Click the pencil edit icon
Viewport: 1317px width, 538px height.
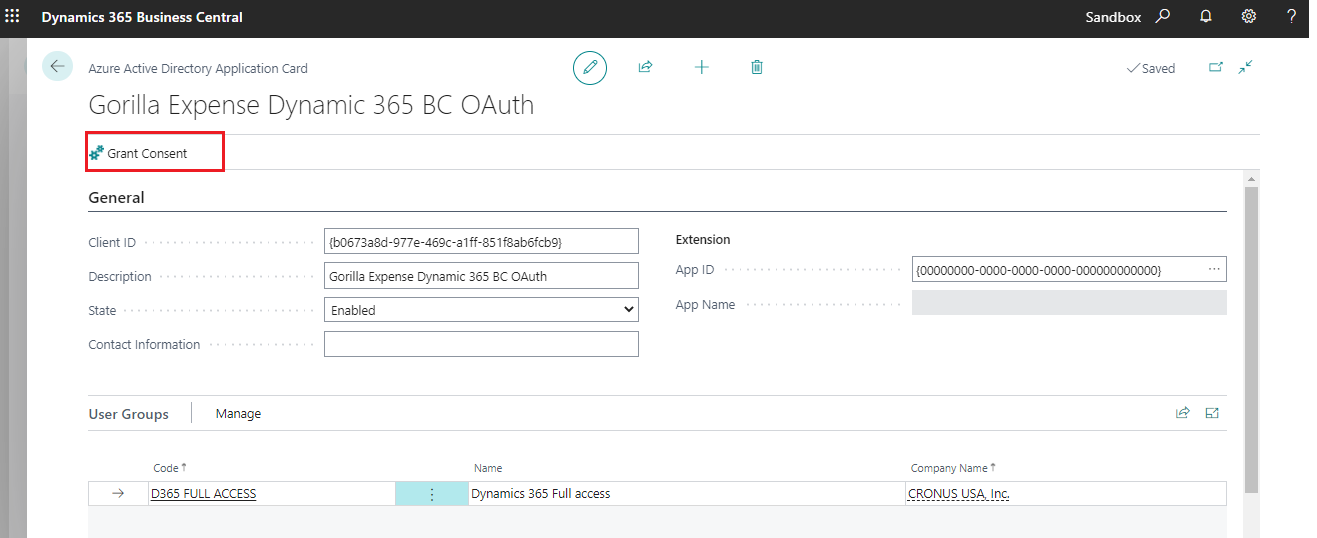(590, 67)
